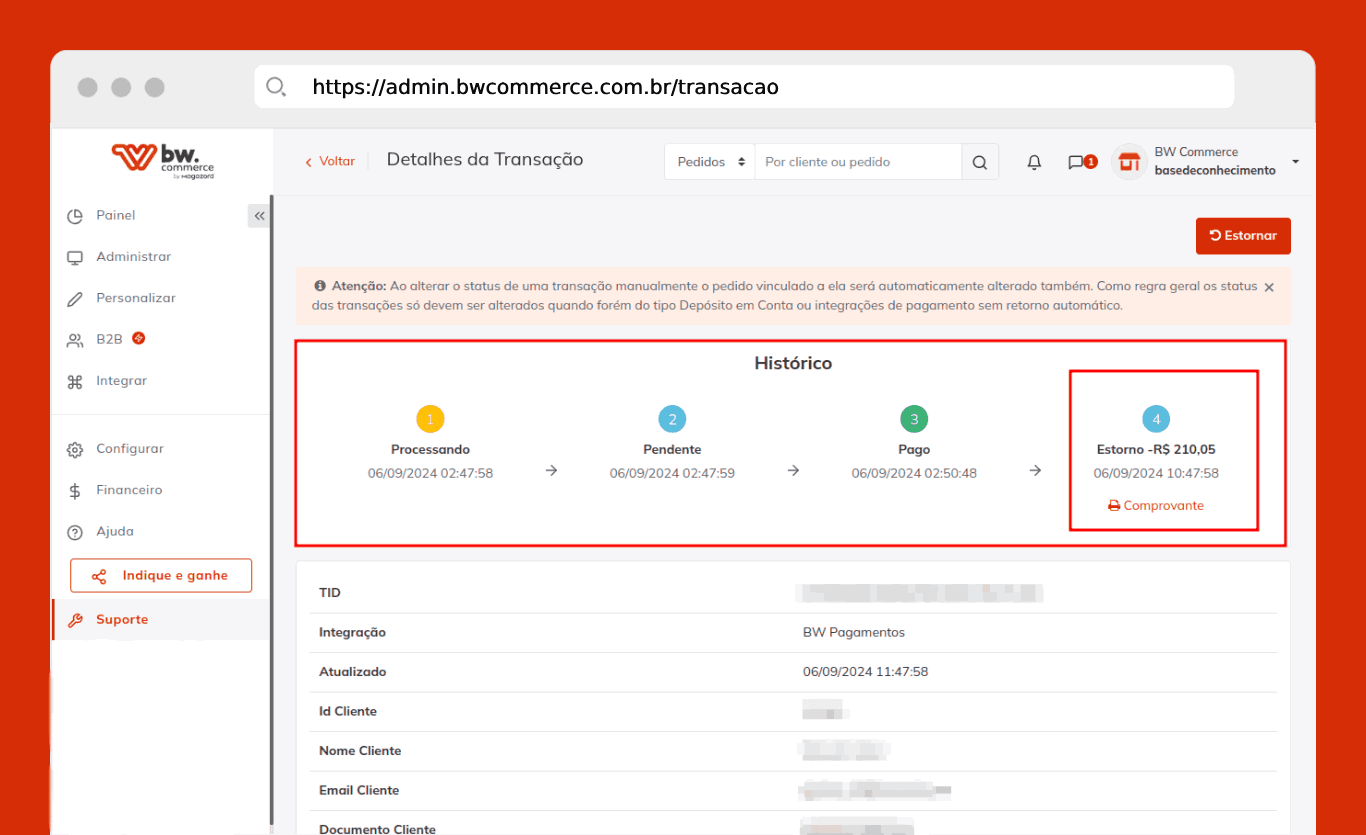This screenshot has height=835, width=1366.
Task: Click the 'Email Cliente' row label
Action: point(359,790)
